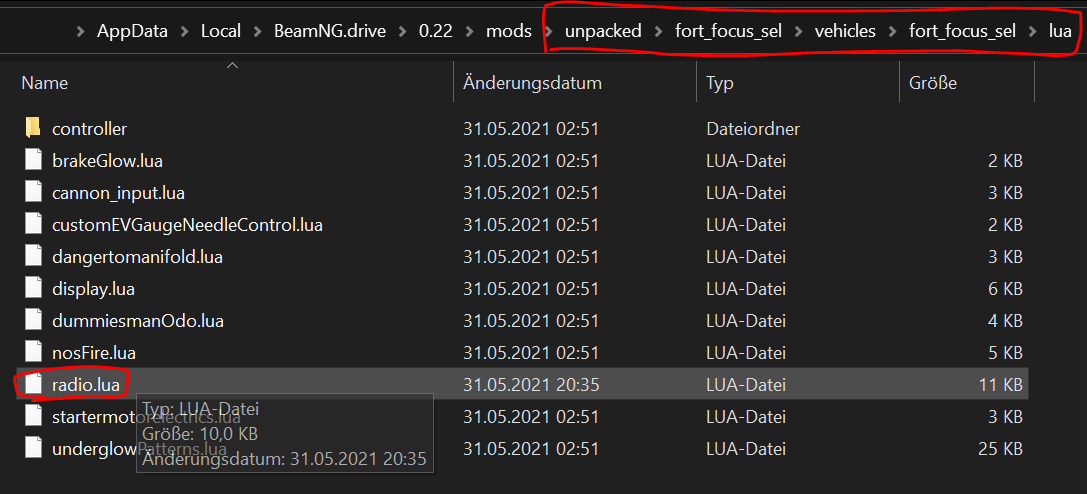Navigate to BeamNG.drive breadcrumb

[x=329, y=31]
